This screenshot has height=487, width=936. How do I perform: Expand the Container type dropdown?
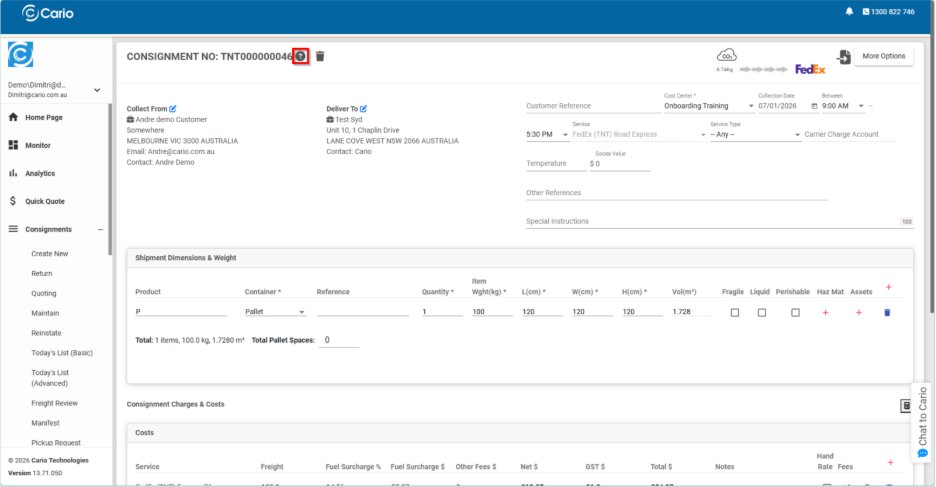coord(274,312)
